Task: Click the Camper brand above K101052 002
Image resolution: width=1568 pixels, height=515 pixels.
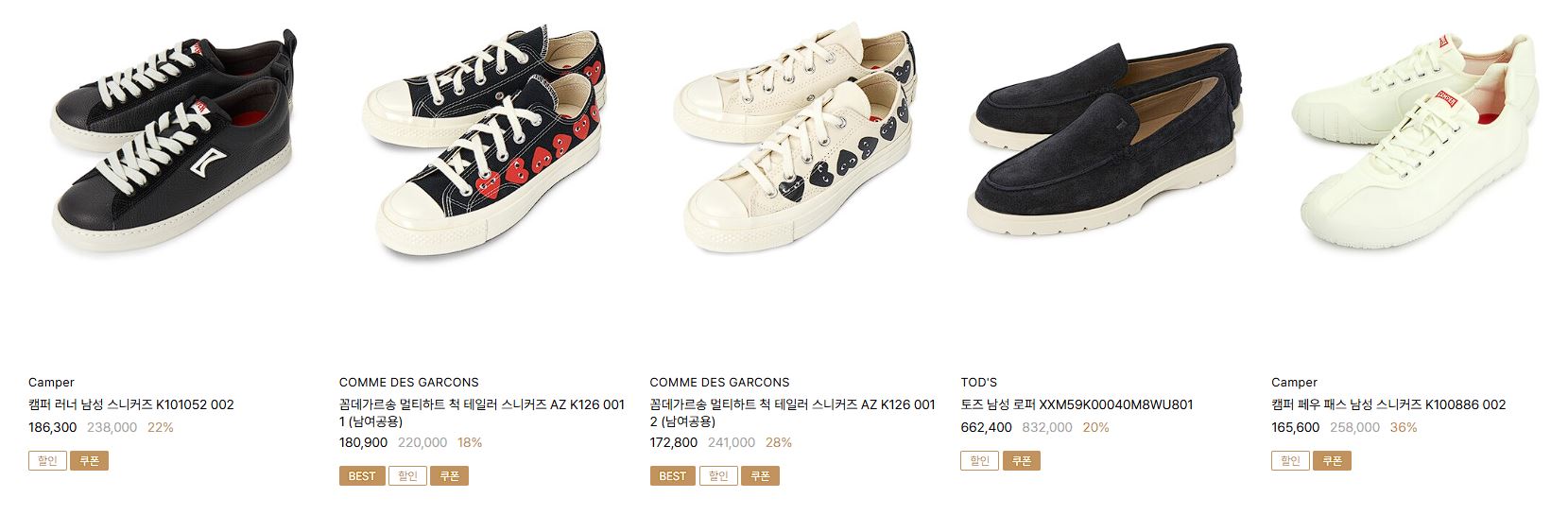Action: point(51,383)
